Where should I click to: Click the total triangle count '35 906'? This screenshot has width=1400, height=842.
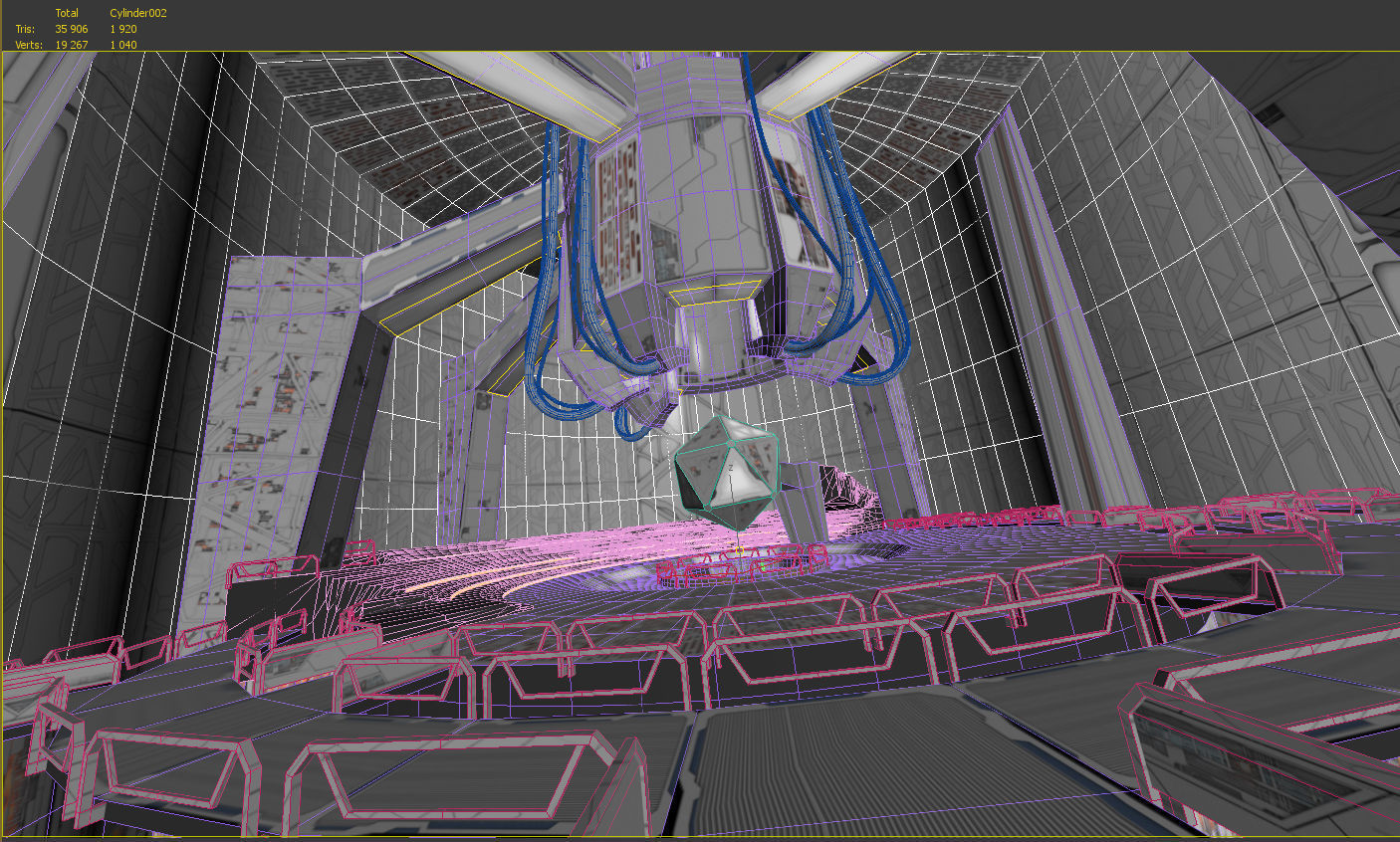(72, 29)
